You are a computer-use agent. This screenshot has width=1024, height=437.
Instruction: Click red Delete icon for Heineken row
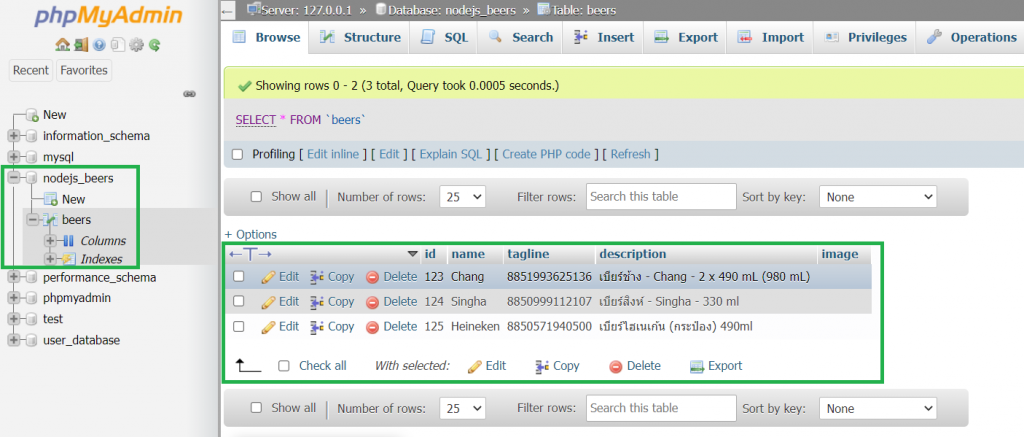click(x=372, y=327)
